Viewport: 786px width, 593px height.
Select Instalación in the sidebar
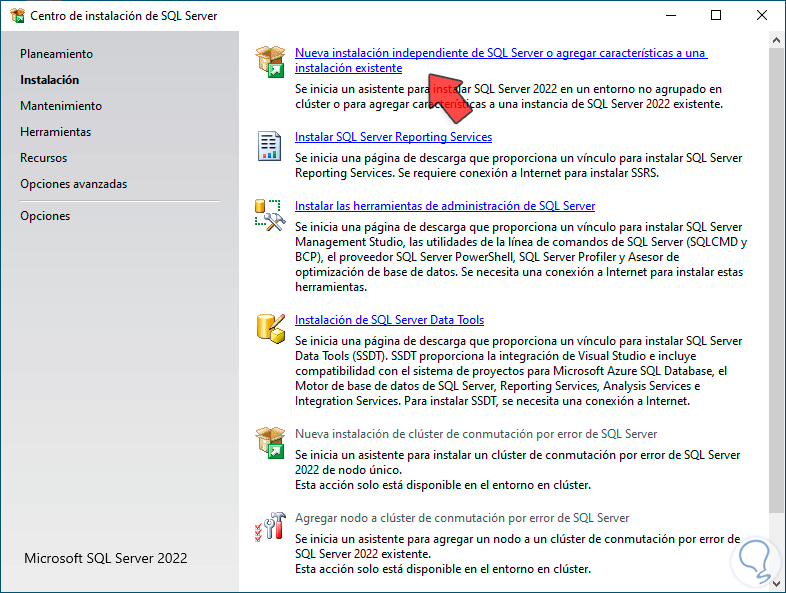tap(49, 80)
